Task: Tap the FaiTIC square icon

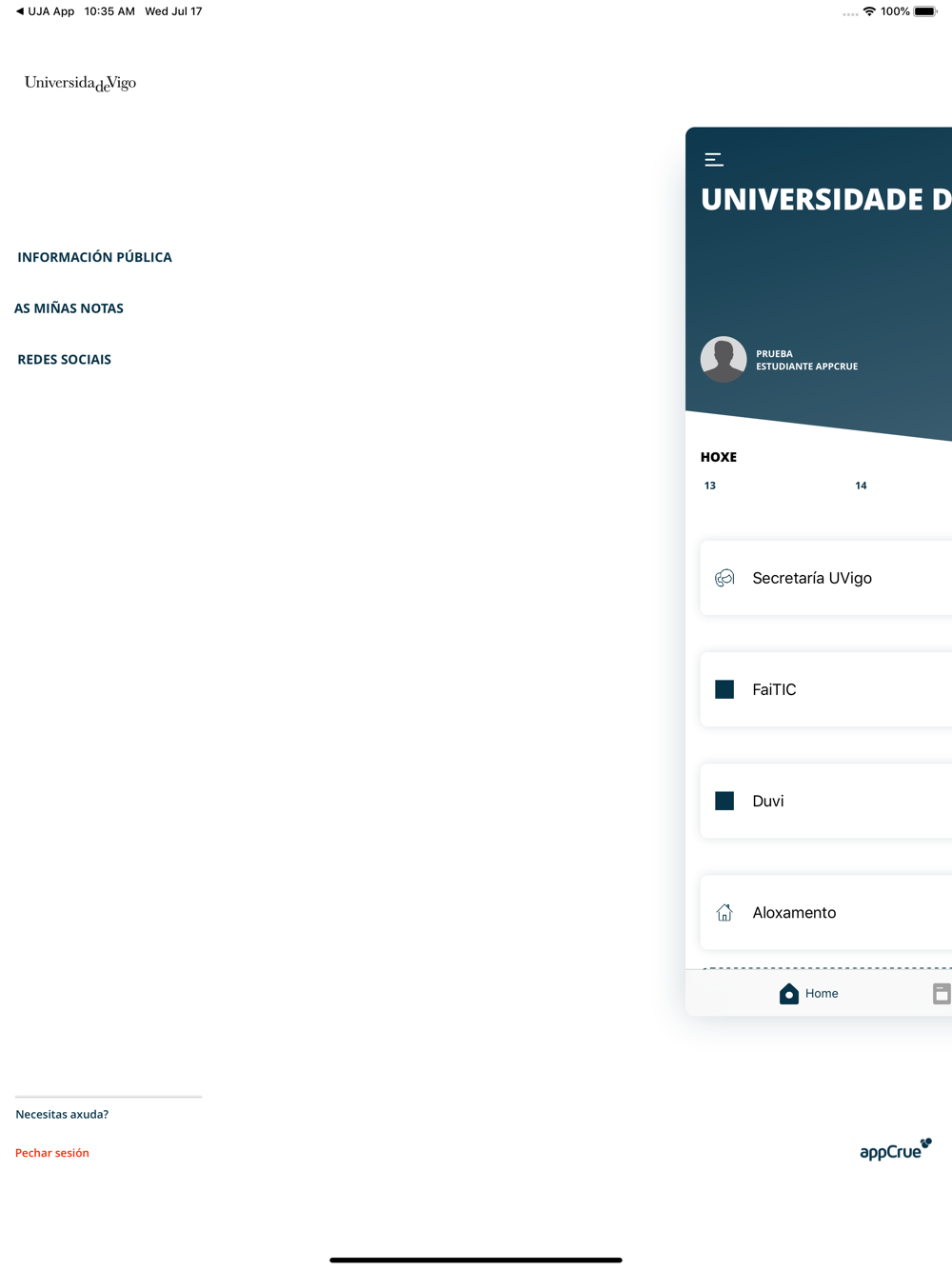Action: 724,689
